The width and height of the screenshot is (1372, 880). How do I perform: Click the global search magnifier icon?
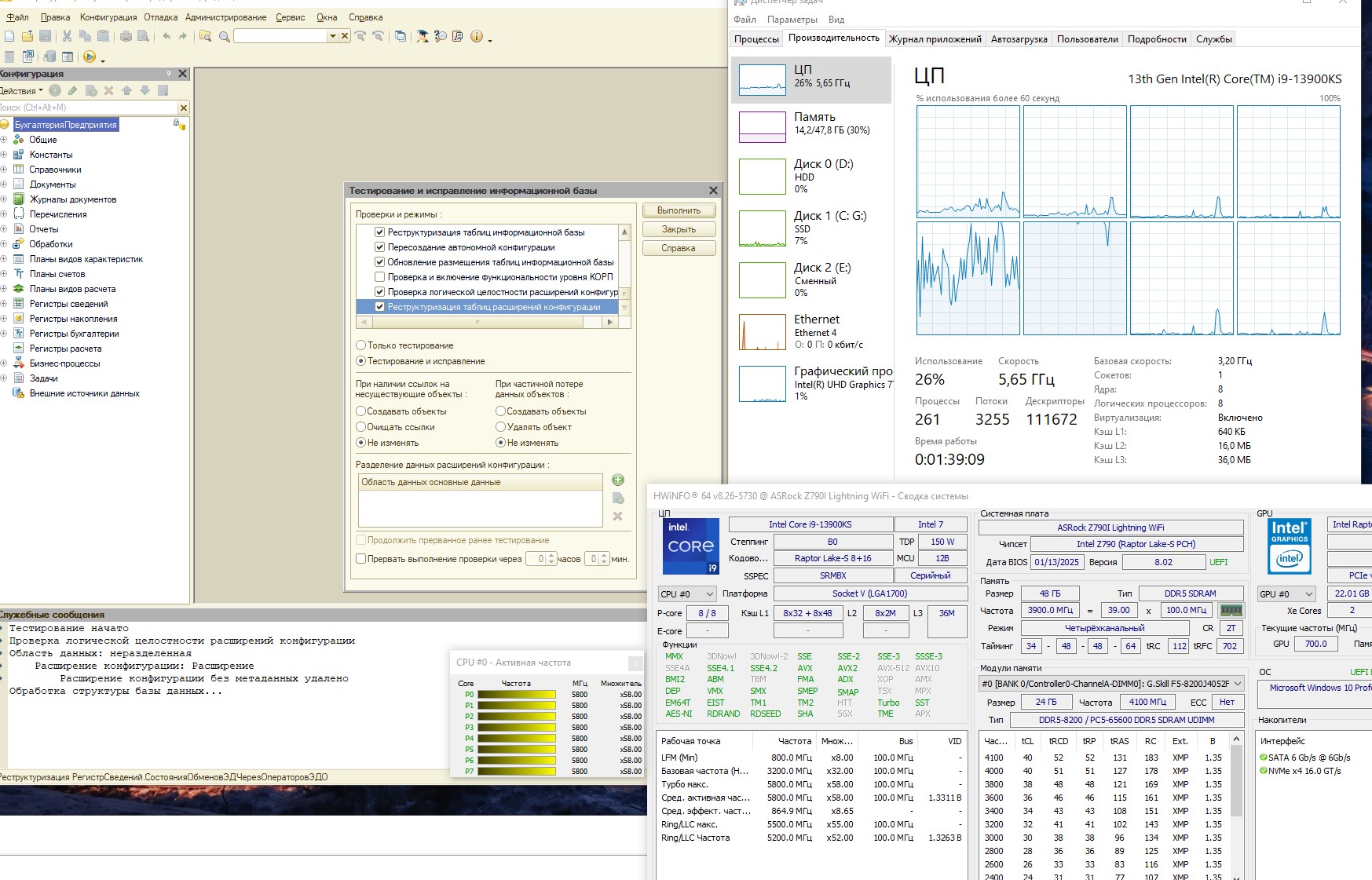click(x=225, y=36)
